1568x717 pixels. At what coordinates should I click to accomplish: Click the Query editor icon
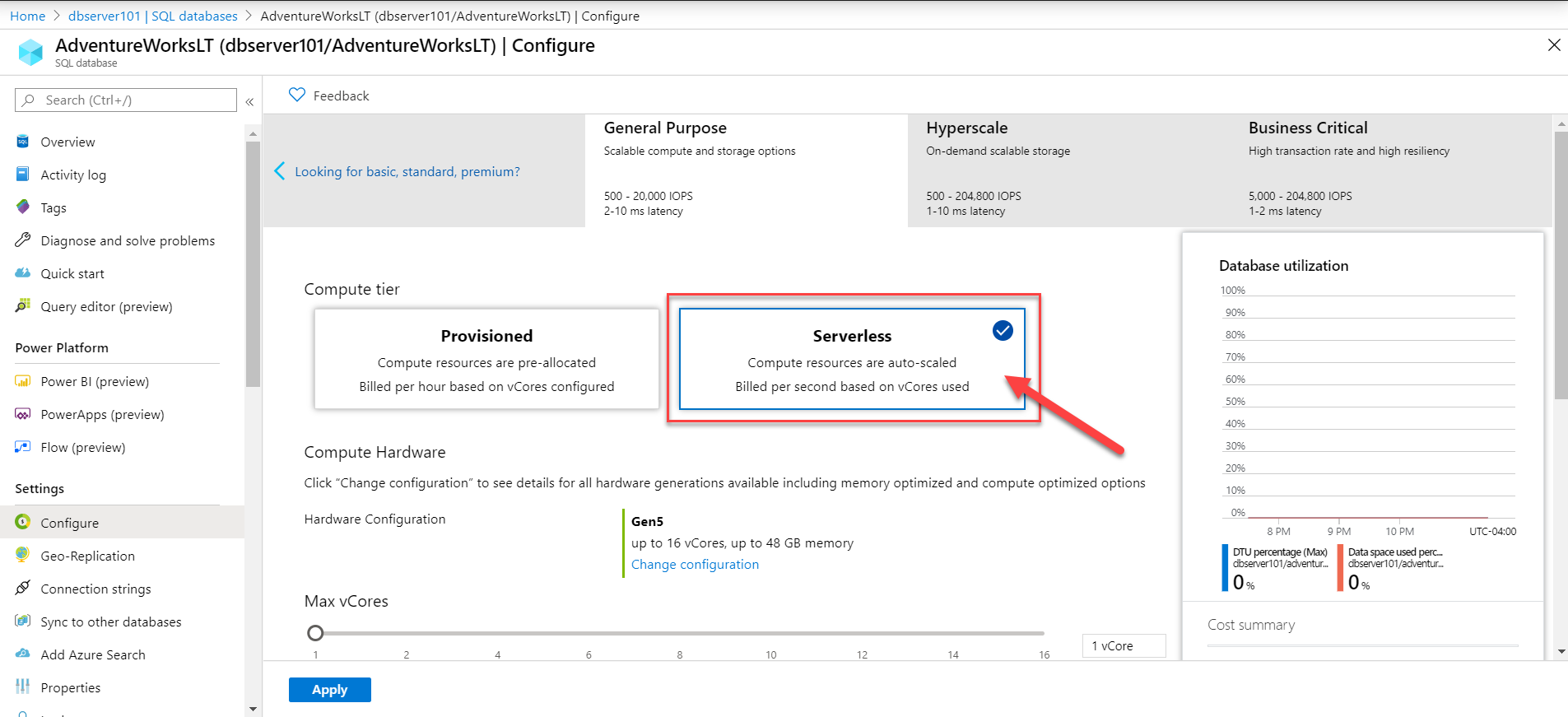[x=23, y=306]
